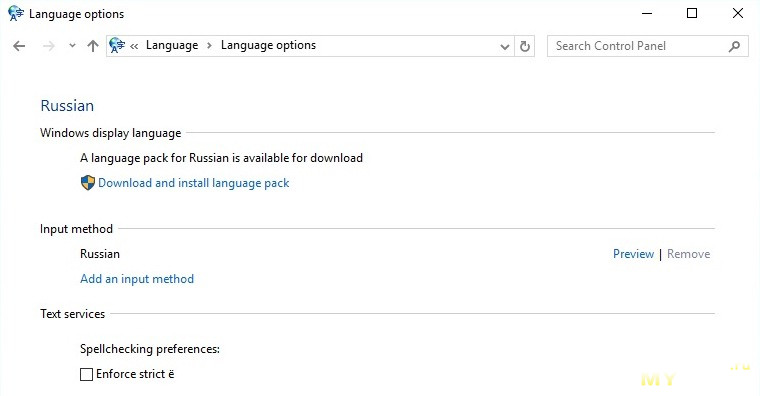Open address bar history dropdown
760x396 pixels.
tap(505, 47)
